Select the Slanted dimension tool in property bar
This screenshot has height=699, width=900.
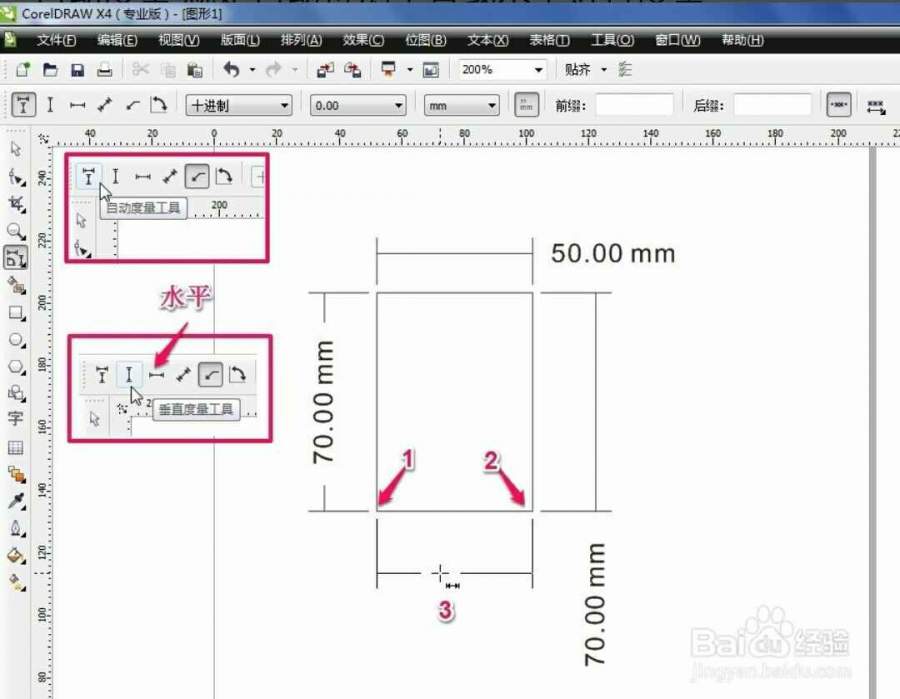click(x=104, y=106)
